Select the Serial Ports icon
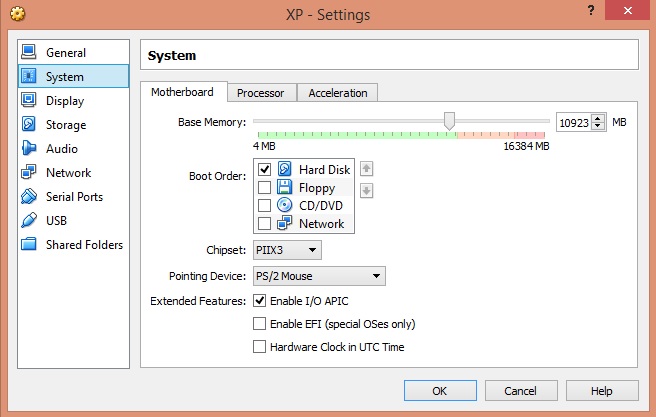Image resolution: width=656 pixels, height=417 pixels. click(28, 196)
